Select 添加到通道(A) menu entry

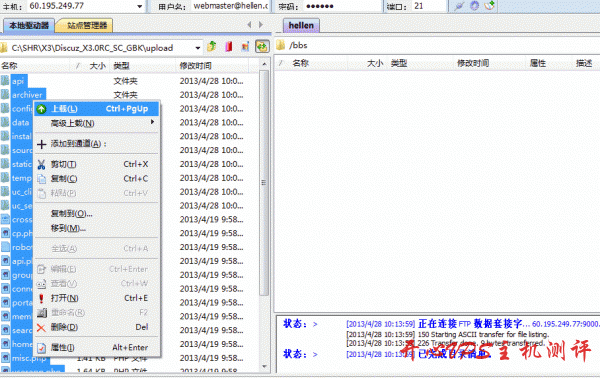coord(96,144)
